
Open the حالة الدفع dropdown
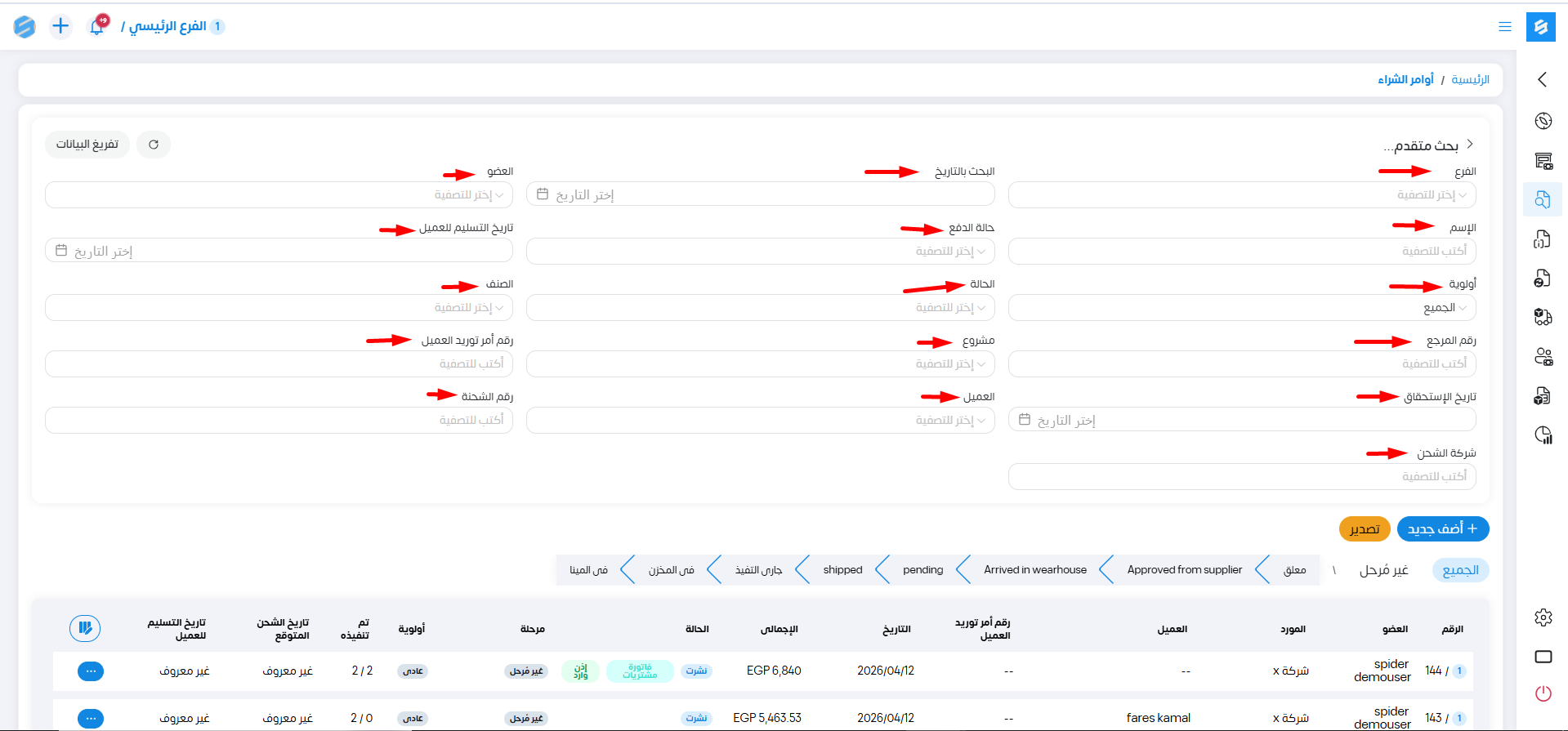[760, 252]
